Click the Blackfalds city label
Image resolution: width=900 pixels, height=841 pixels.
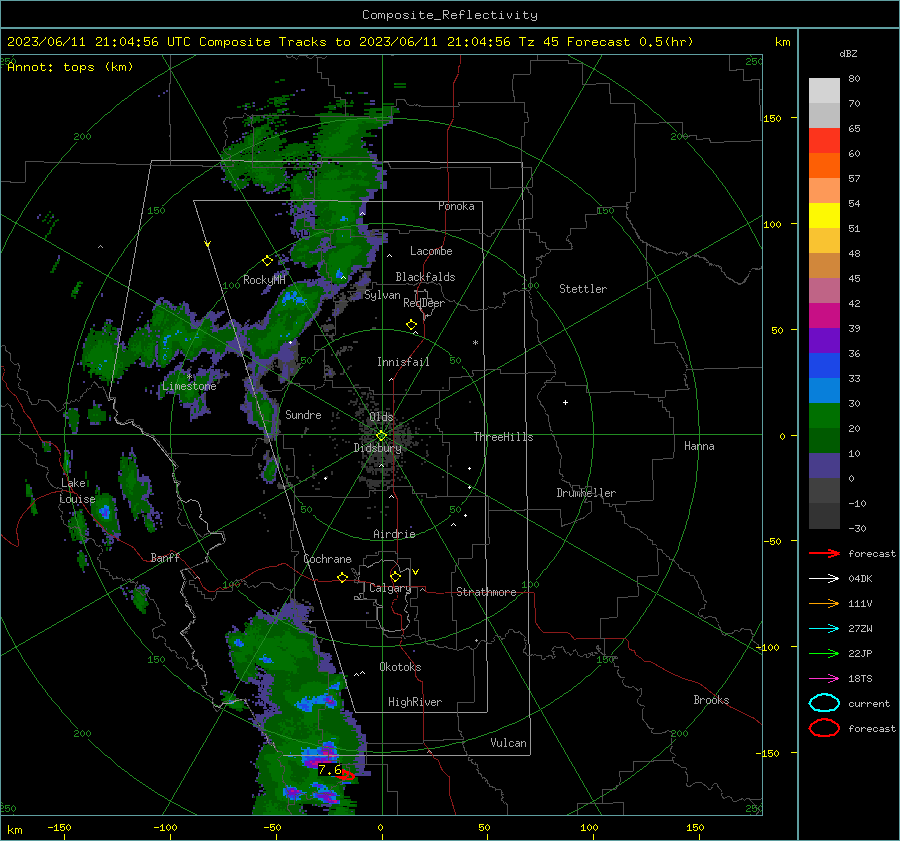425,277
